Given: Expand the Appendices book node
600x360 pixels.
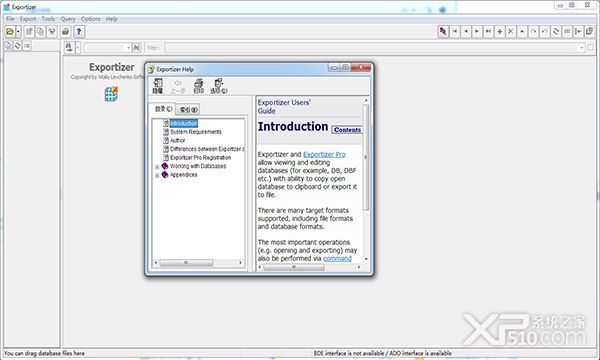Looking at the screenshot, I should point(157,175).
